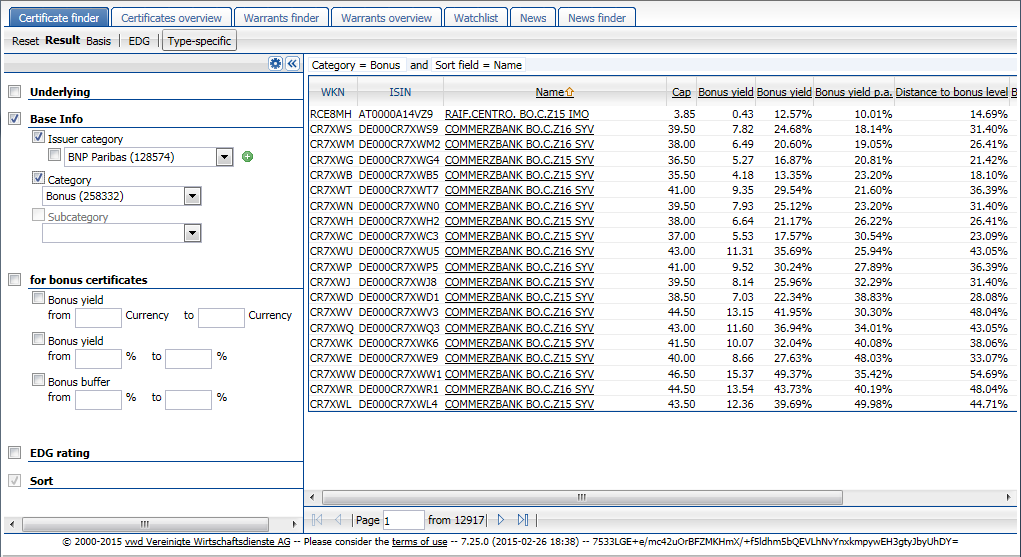Click the Reset button
The height and width of the screenshot is (557, 1021).
coord(25,41)
